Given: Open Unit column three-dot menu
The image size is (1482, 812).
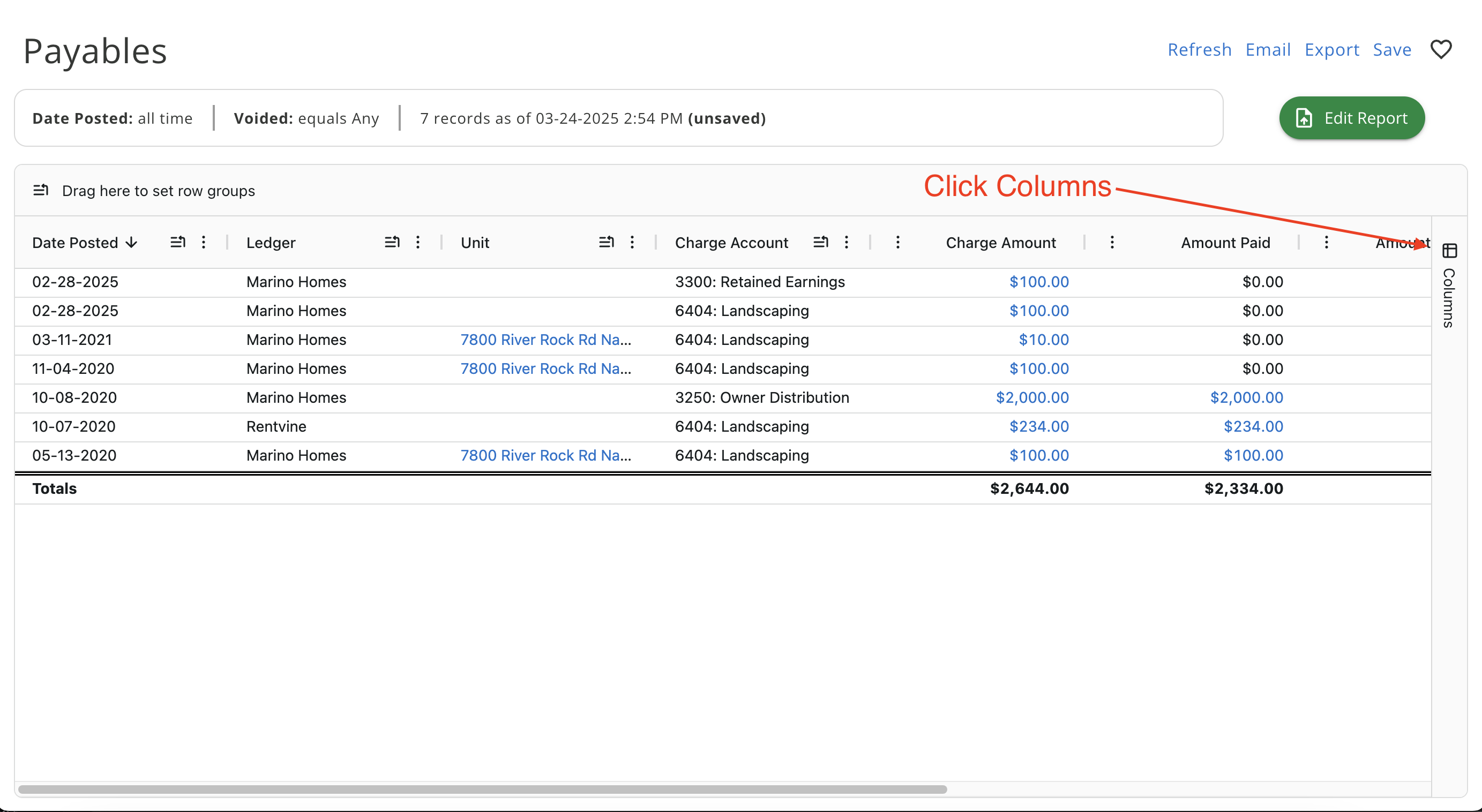Looking at the screenshot, I should click(632, 242).
